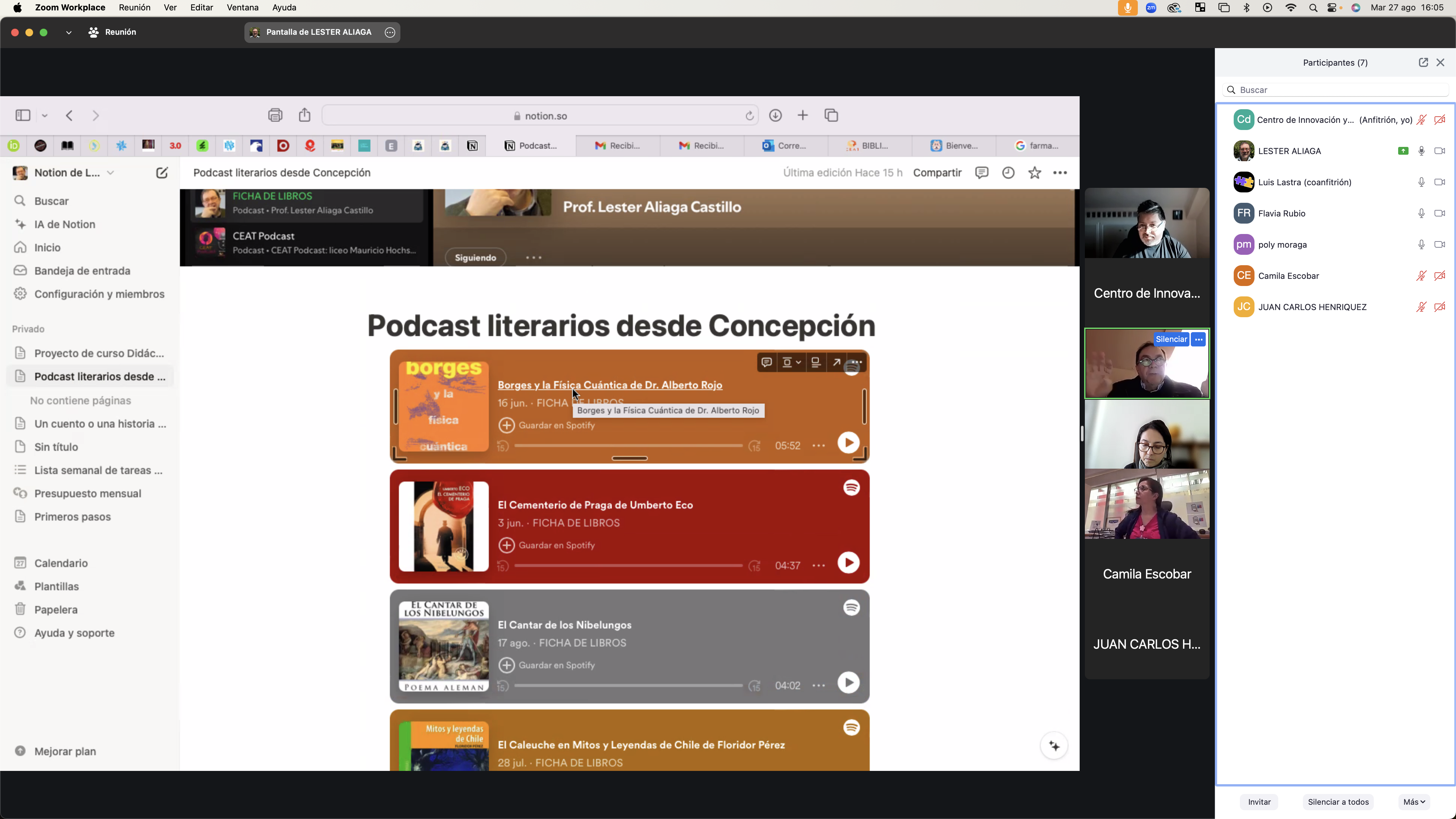Open the embed comment icon on Borges card
1456x819 pixels.
[x=766, y=362]
